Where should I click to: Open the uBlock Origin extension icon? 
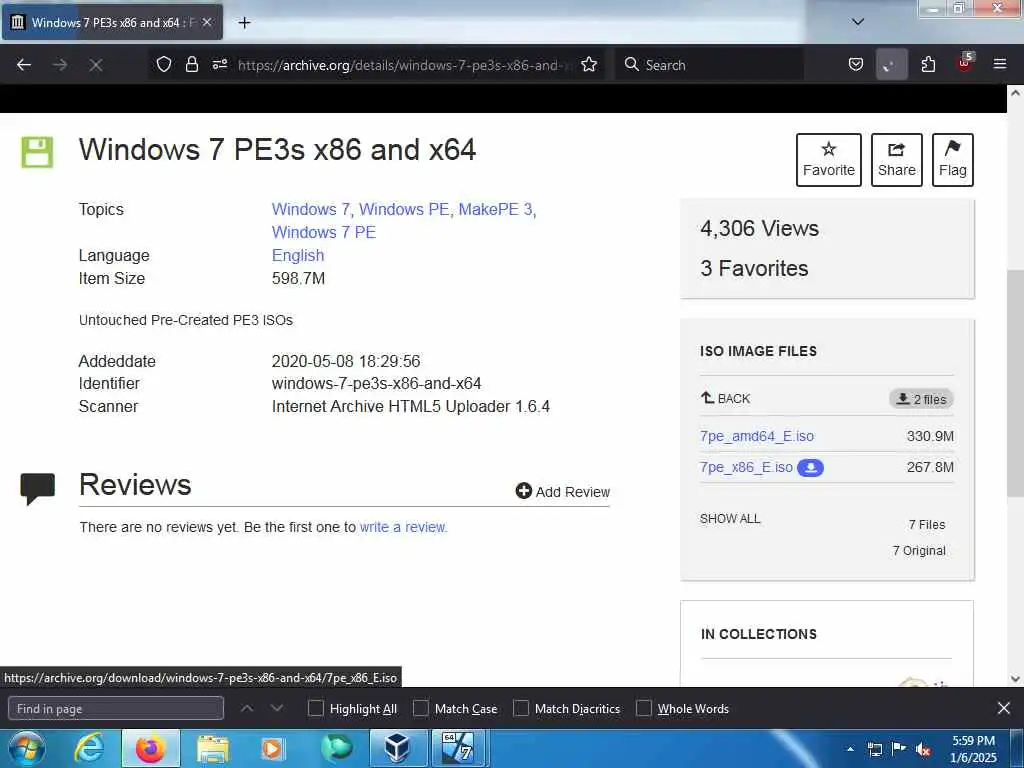click(965, 63)
